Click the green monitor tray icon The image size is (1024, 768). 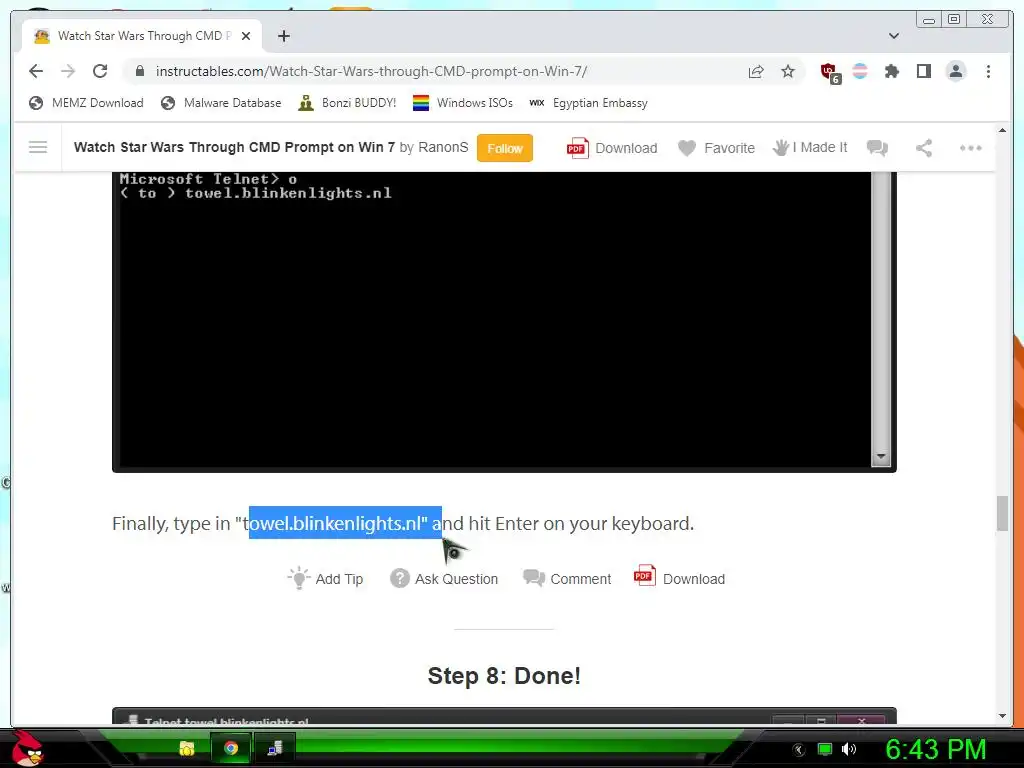825,749
